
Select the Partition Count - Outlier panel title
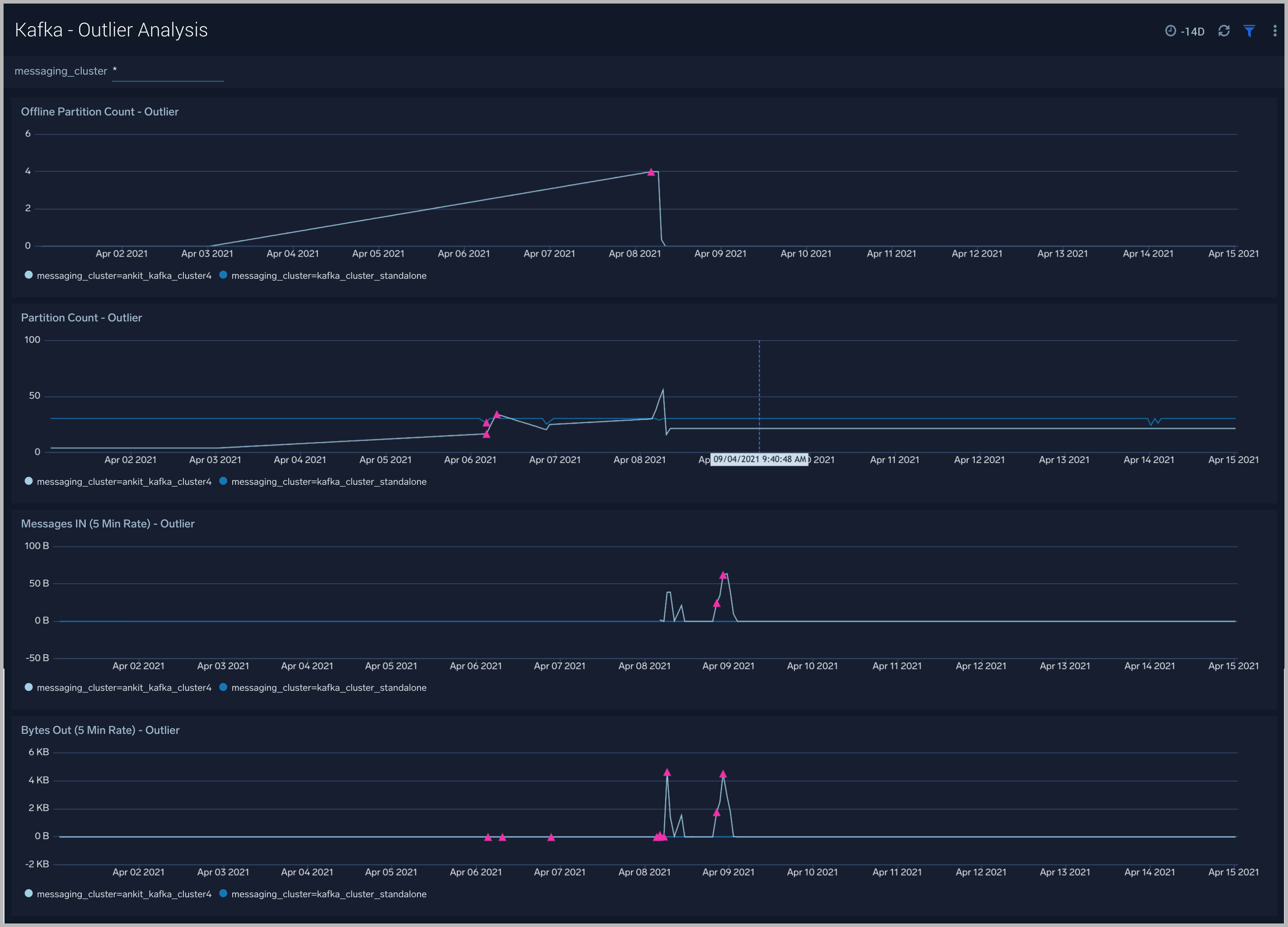tap(81, 317)
